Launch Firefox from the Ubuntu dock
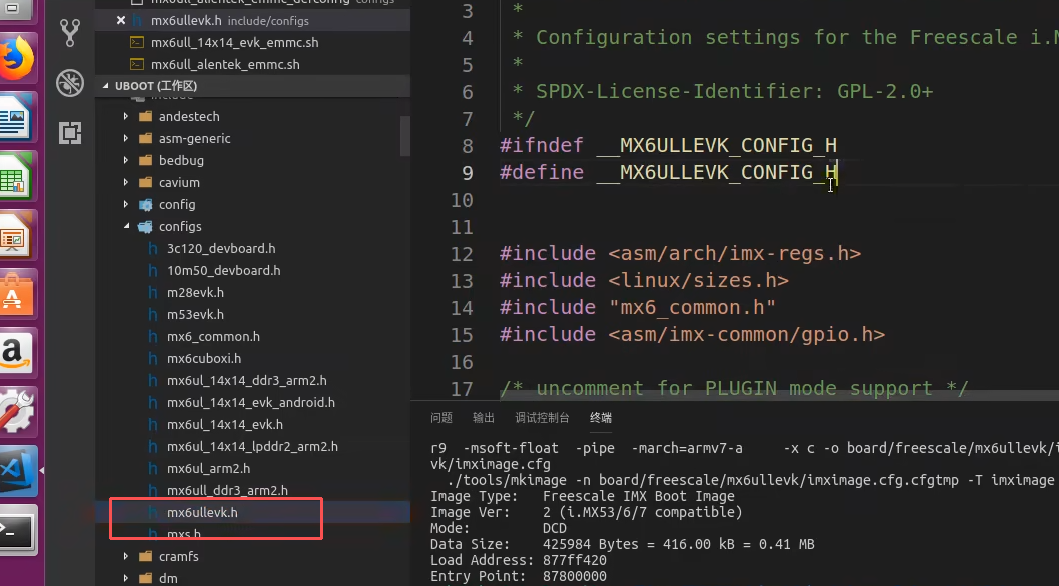Viewport: 1059px width, 586px height. tap(18, 59)
